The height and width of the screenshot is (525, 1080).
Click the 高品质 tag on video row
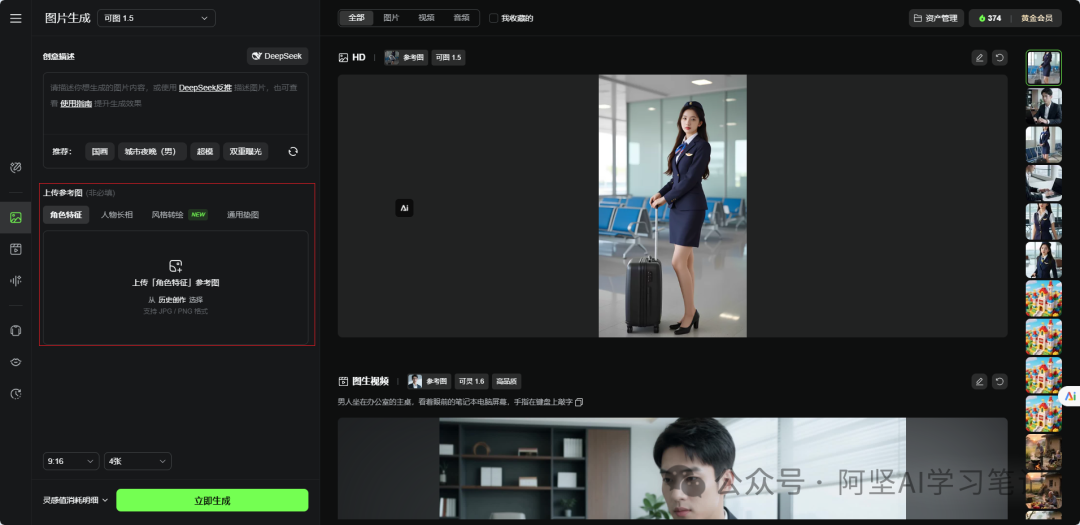(x=506, y=381)
